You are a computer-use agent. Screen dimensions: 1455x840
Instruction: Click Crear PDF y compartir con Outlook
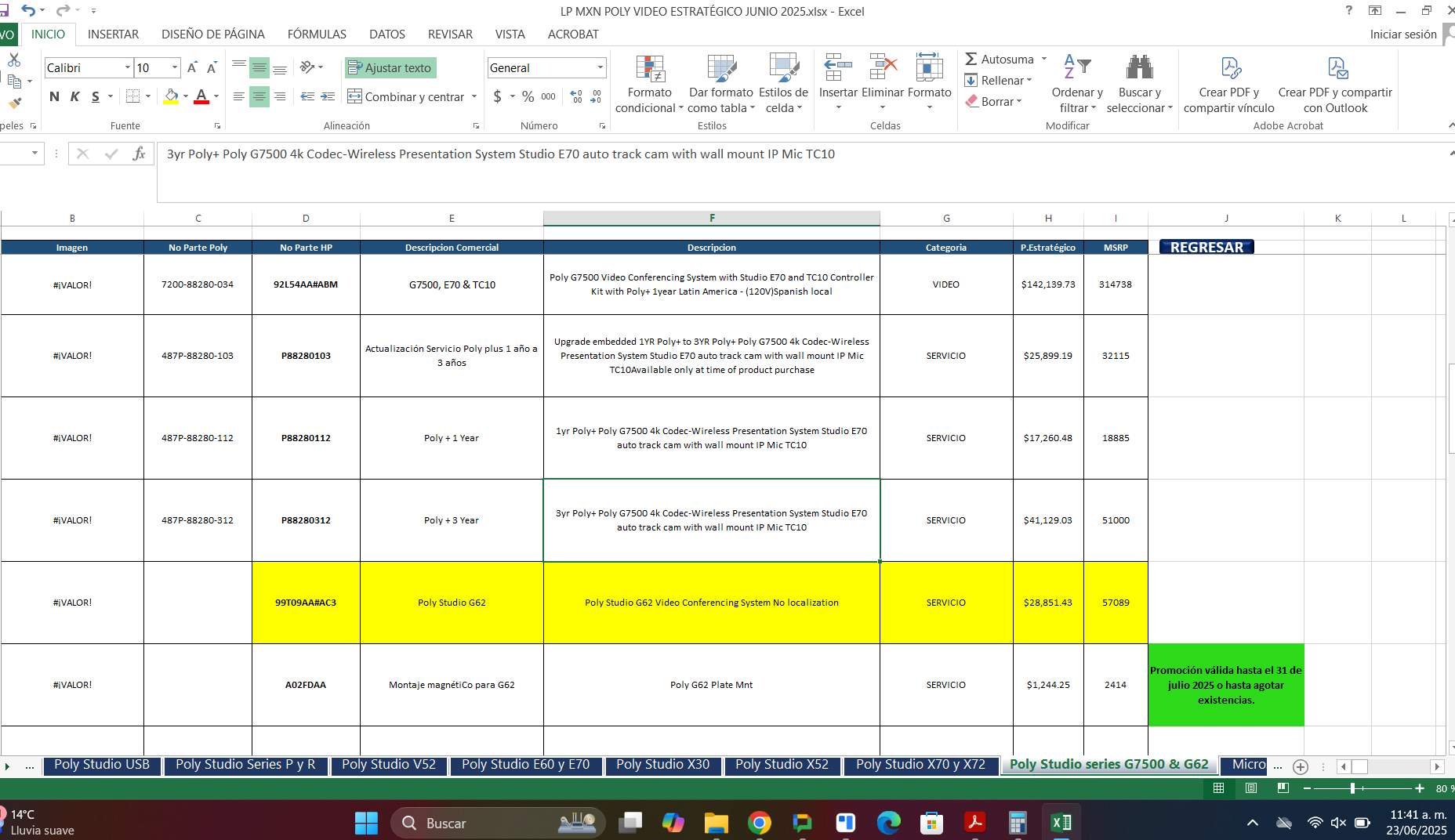(1335, 84)
